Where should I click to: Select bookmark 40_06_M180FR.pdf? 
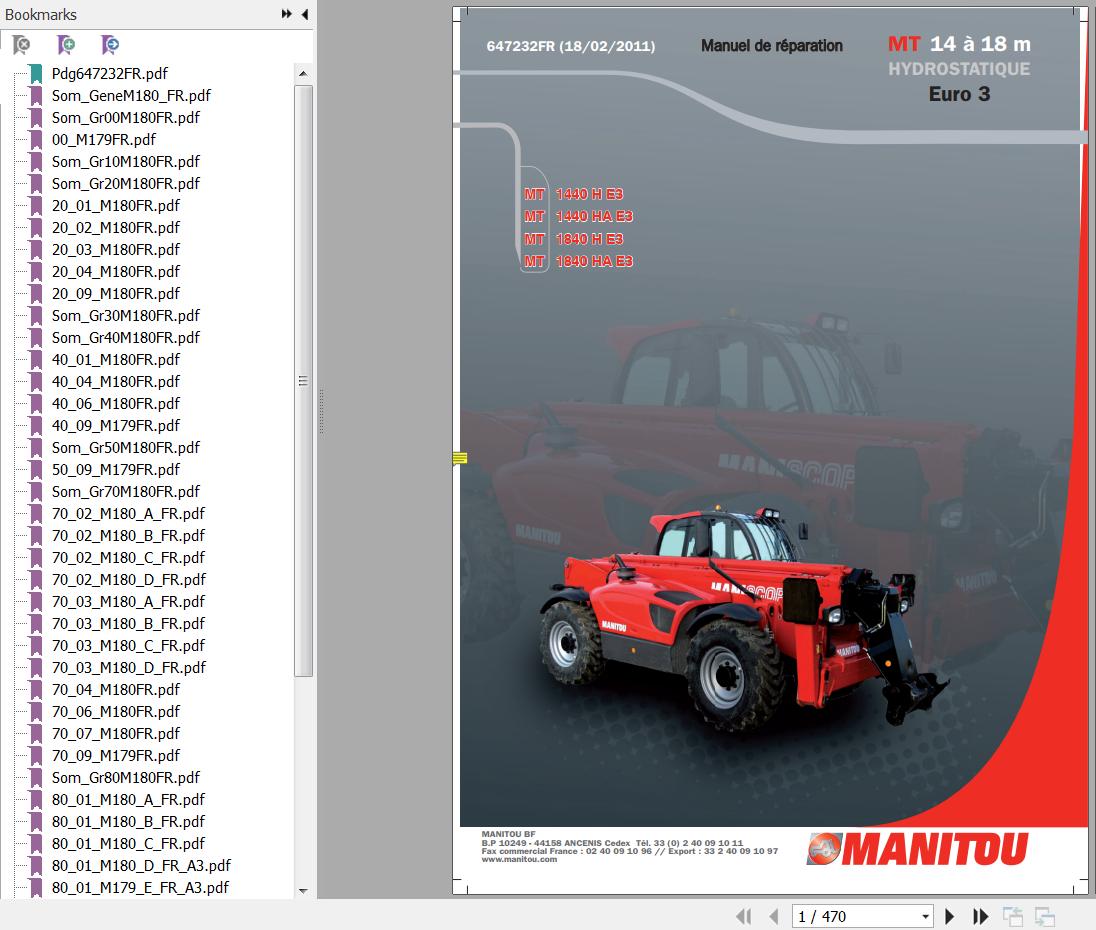click(x=115, y=404)
